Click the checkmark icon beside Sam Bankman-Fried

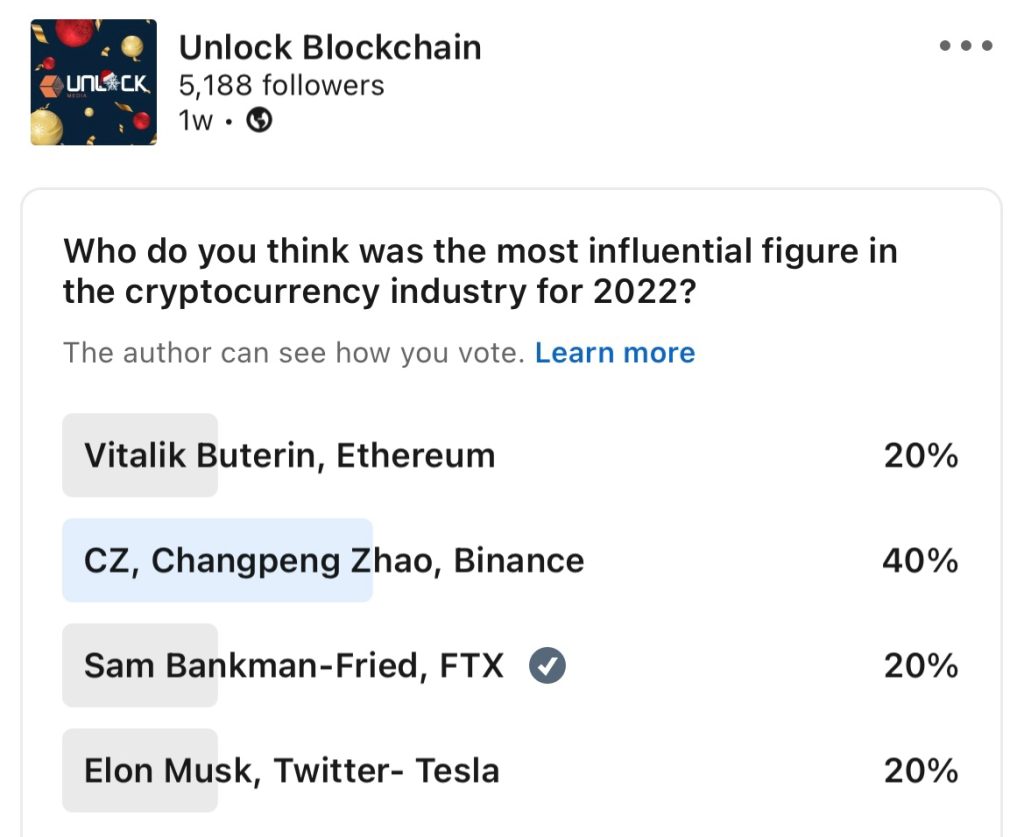(547, 665)
